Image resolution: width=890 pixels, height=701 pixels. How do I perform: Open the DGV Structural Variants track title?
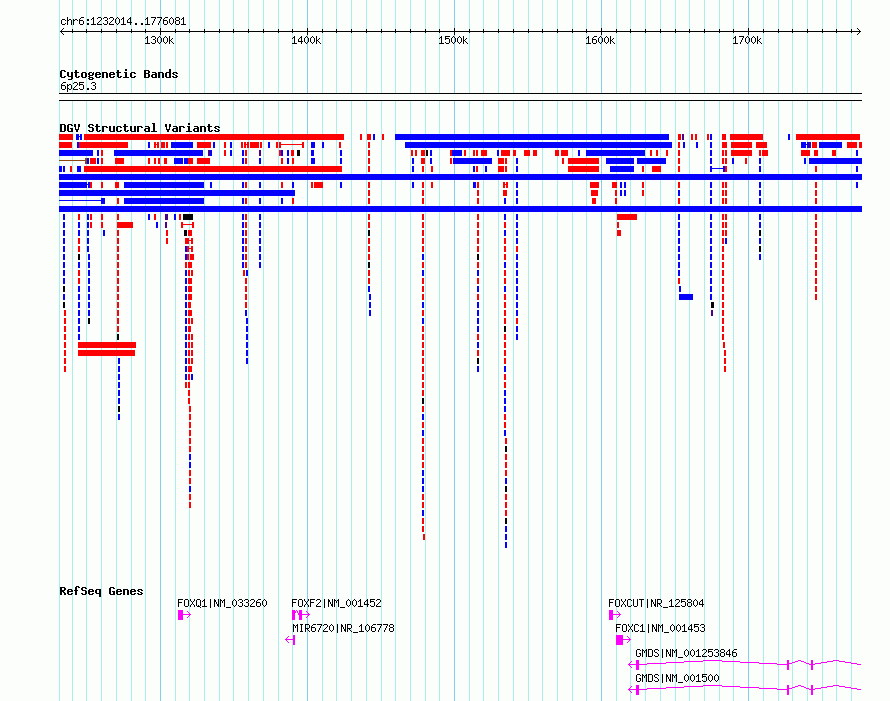click(140, 128)
